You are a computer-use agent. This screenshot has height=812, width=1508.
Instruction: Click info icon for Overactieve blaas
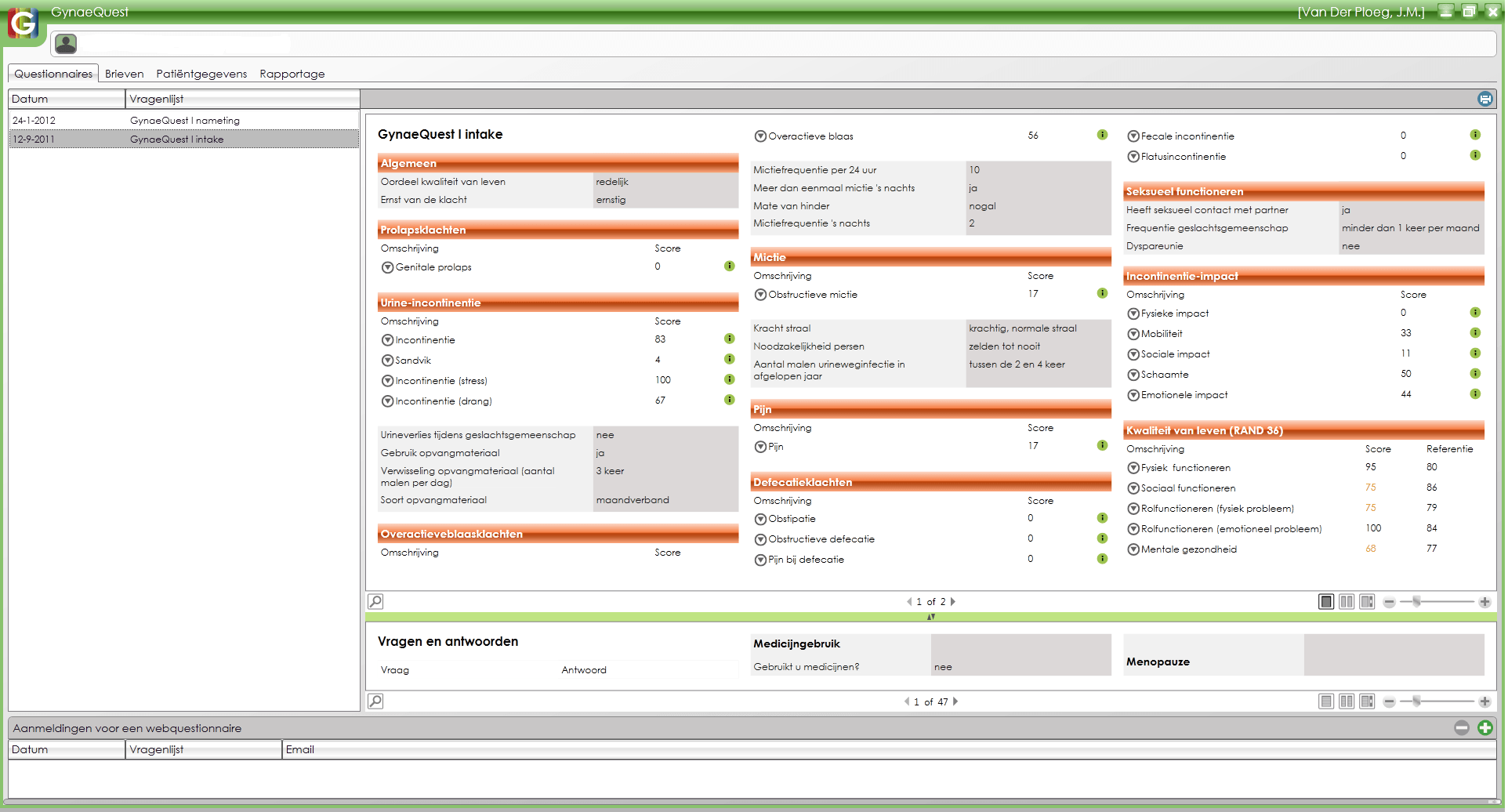point(1102,136)
